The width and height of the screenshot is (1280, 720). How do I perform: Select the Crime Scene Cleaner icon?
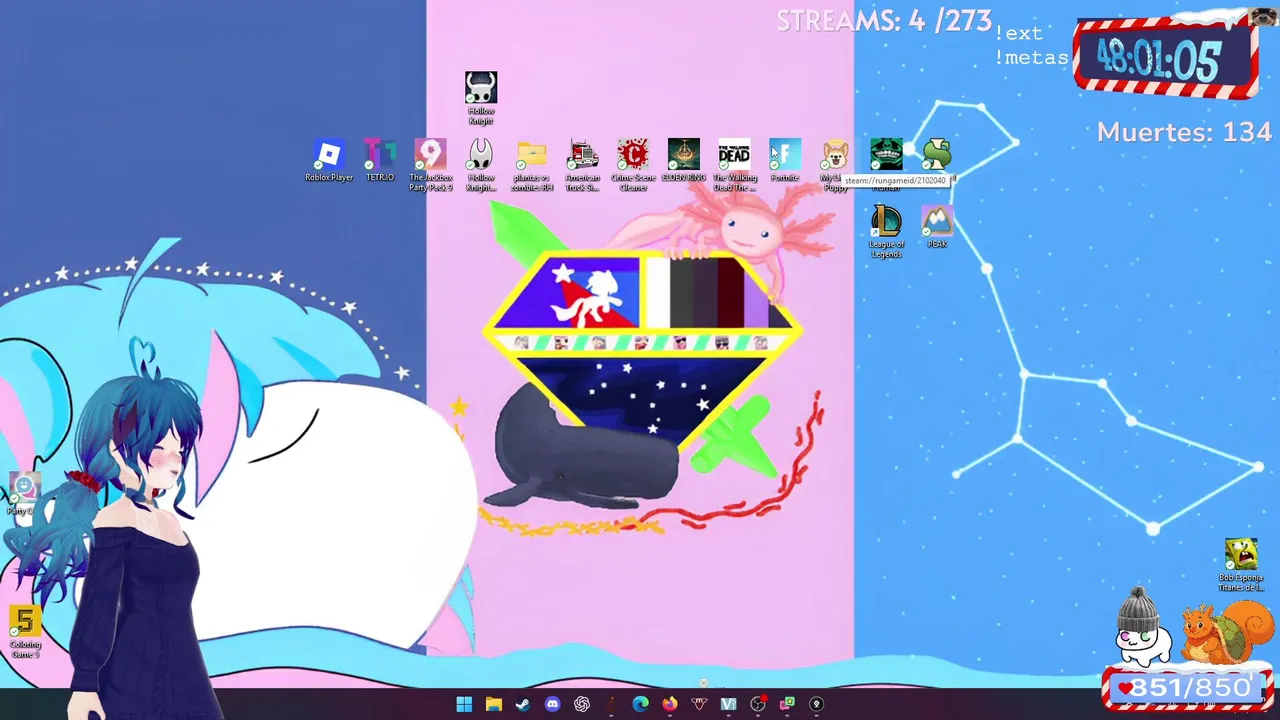point(633,165)
